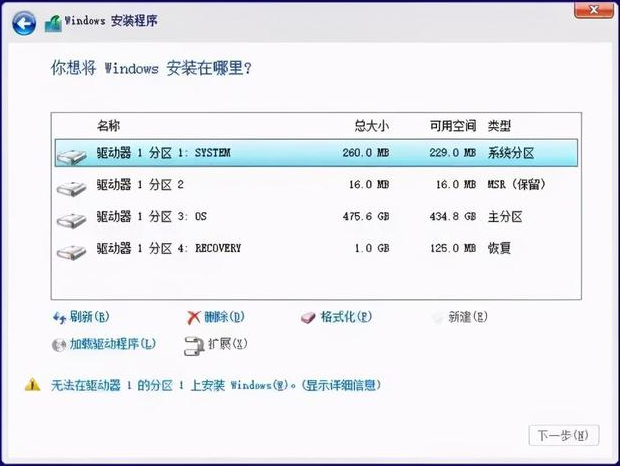Click the 新建(E) new partition link
620x466 pixels.
pyautogui.click(x=468, y=317)
